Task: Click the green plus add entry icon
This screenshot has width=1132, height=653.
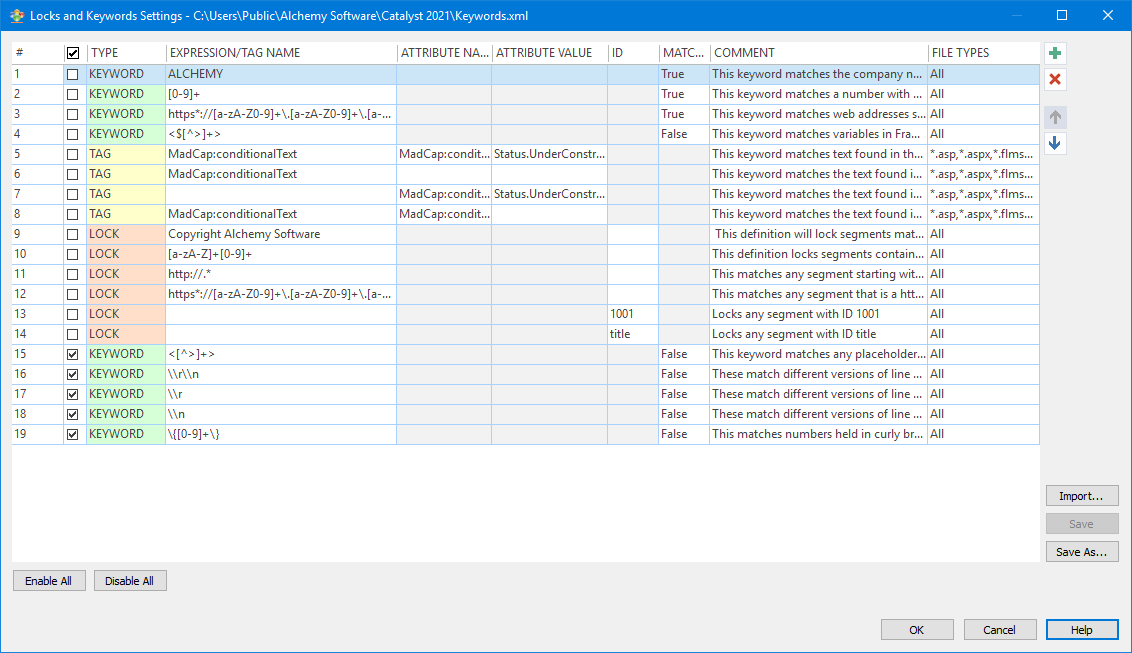Action: (x=1055, y=53)
